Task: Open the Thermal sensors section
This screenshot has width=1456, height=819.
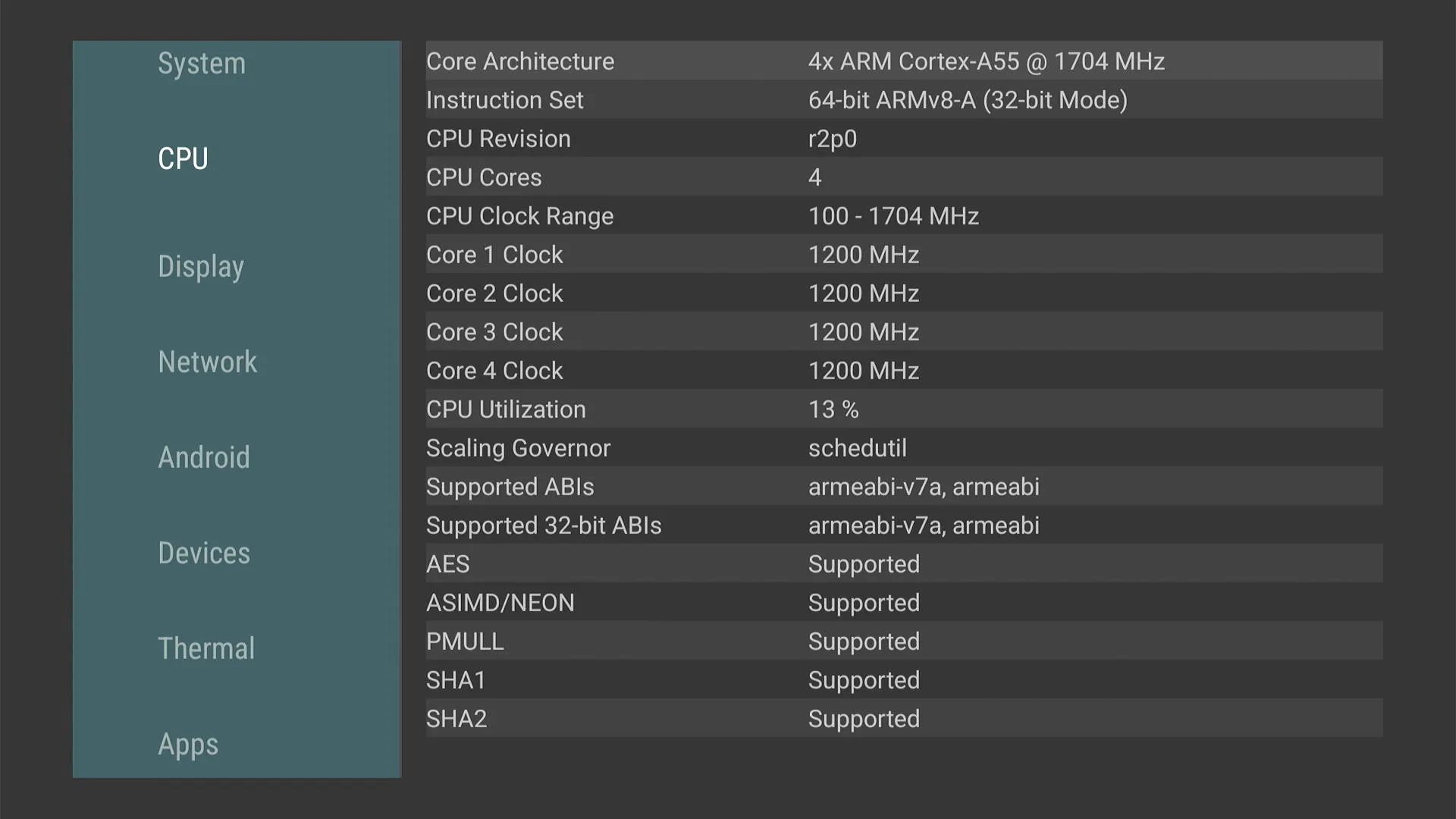Action: click(206, 649)
